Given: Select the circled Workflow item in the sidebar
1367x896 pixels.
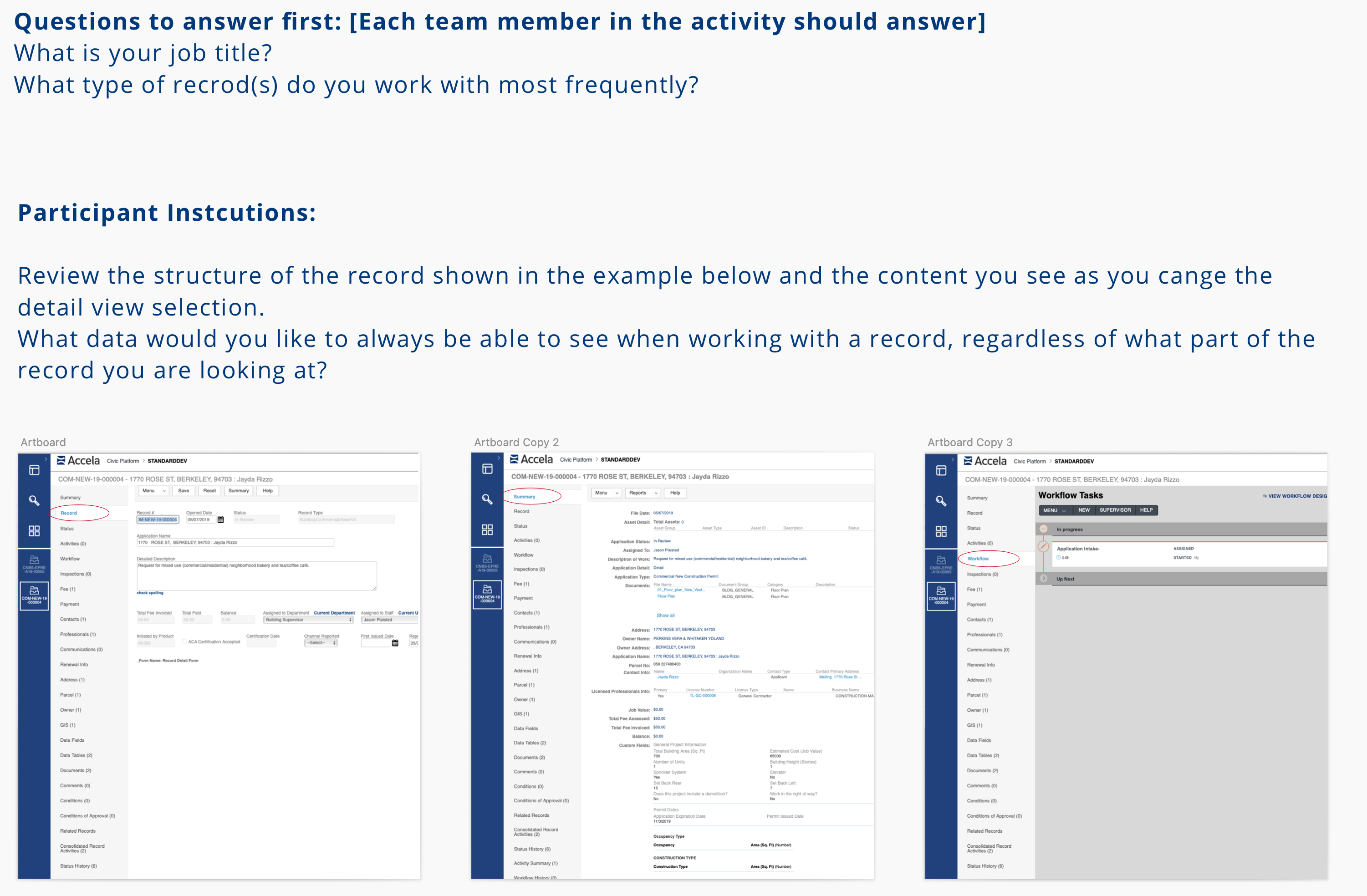Looking at the screenshot, I should pyautogui.click(x=978, y=558).
